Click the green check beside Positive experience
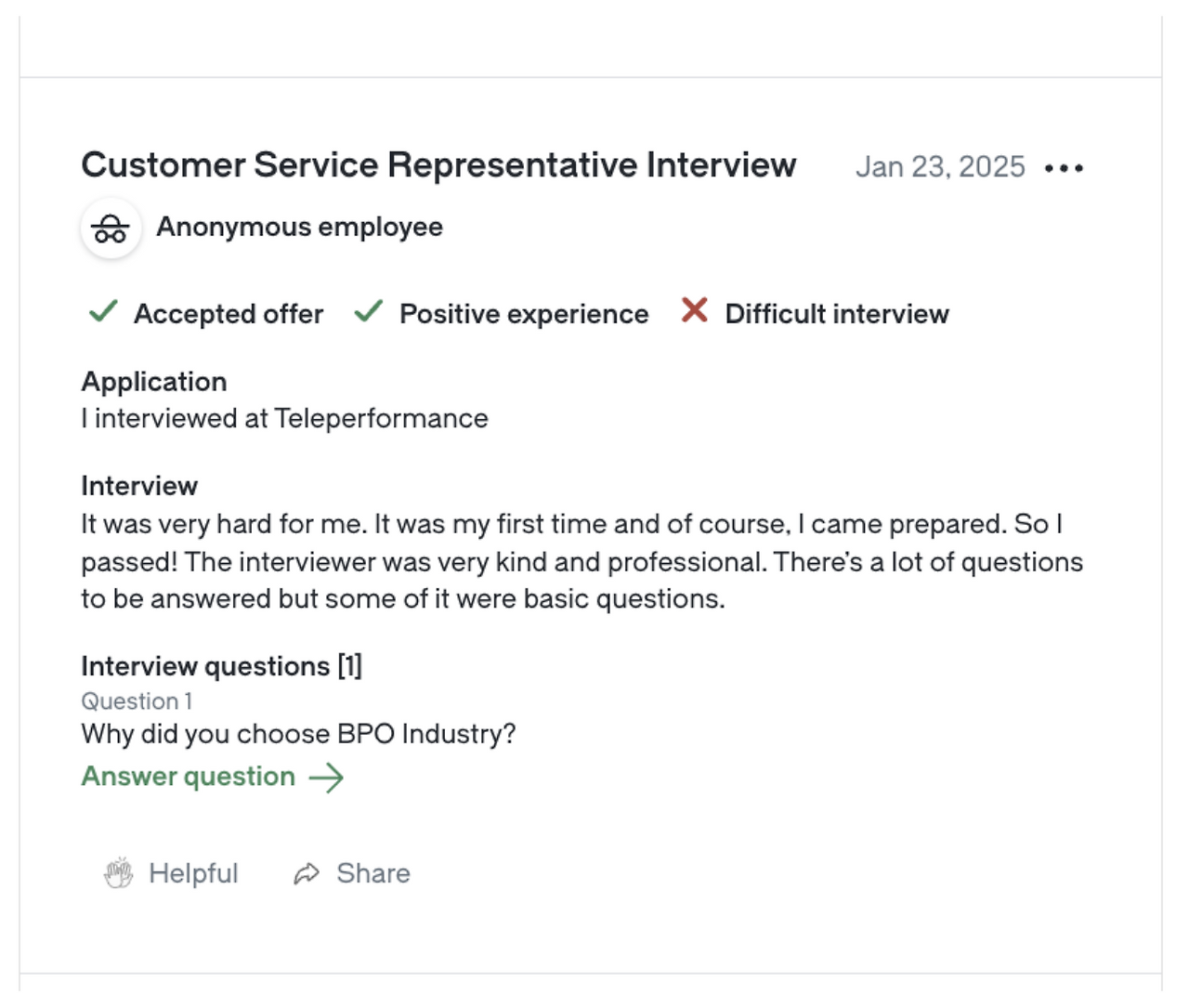Screen dimensions: 1189x1008 [x=369, y=311]
